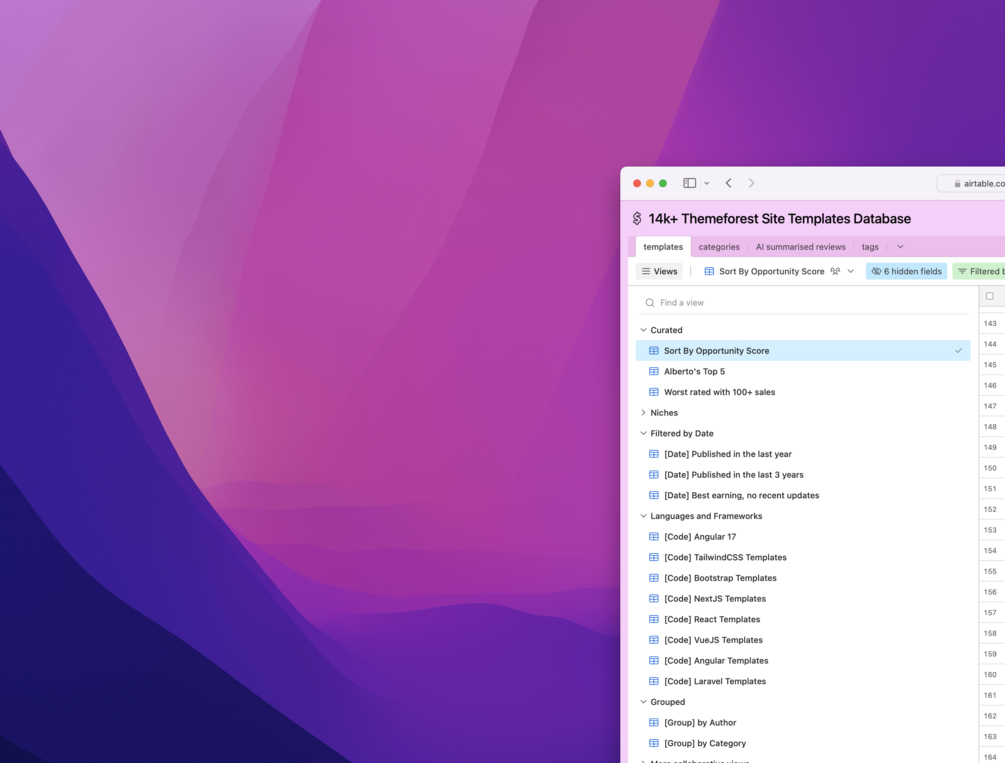Image resolution: width=1005 pixels, height=763 pixels.
Task: Select row number 143
Action: pos(990,323)
